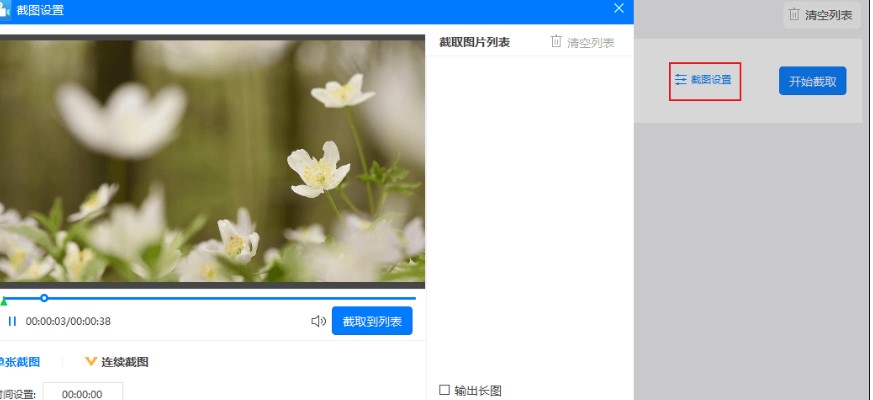Image resolution: width=873 pixels, height=400 pixels.
Task: Mute the video with the speaker icon
Action: click(x=318, y=321)
